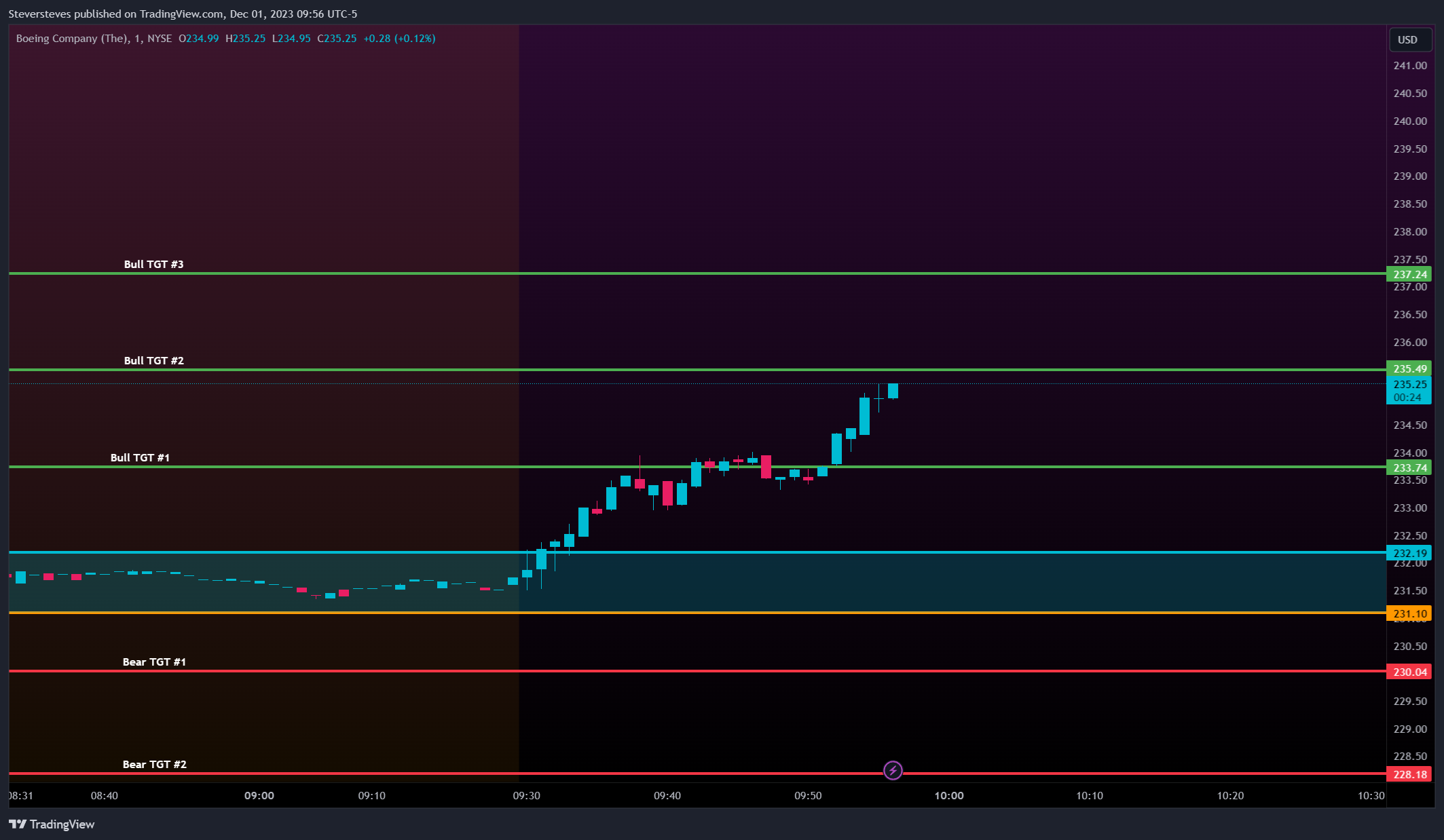The width and height of the screenshot is (1444, 840).
Task: Click the 09:30 time axis label
Action: [x=526, y=795]
